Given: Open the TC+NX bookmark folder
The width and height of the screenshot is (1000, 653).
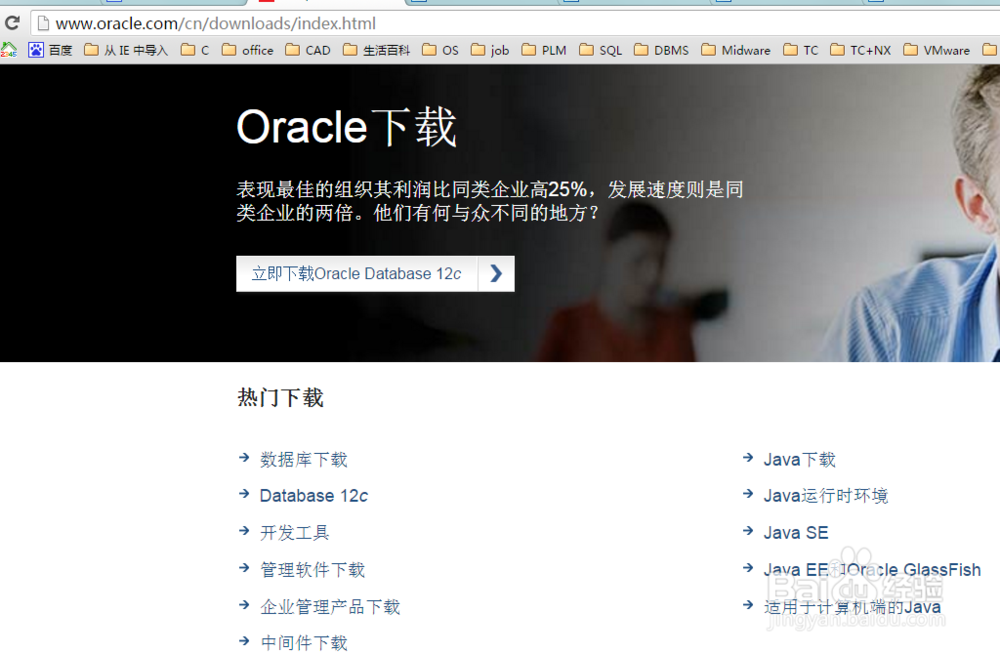Looking at the screenshot, I should [861, 50].
